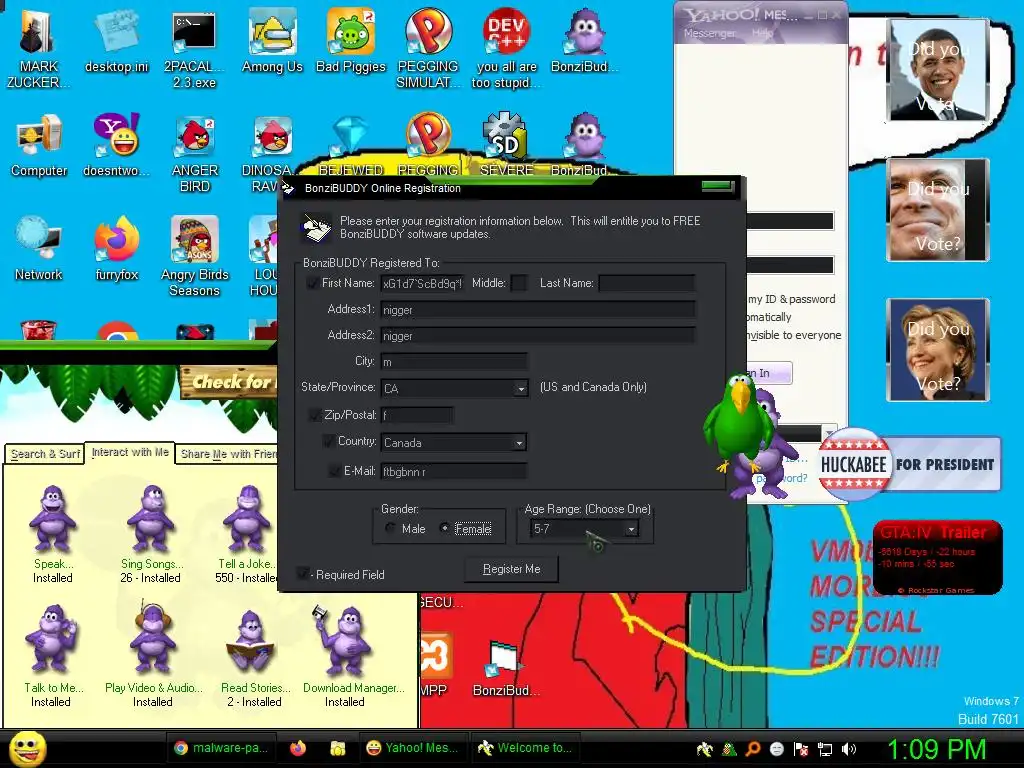1024x768 pixels.
Task: Switch to the Search & Surf tab
Action: 45,454
